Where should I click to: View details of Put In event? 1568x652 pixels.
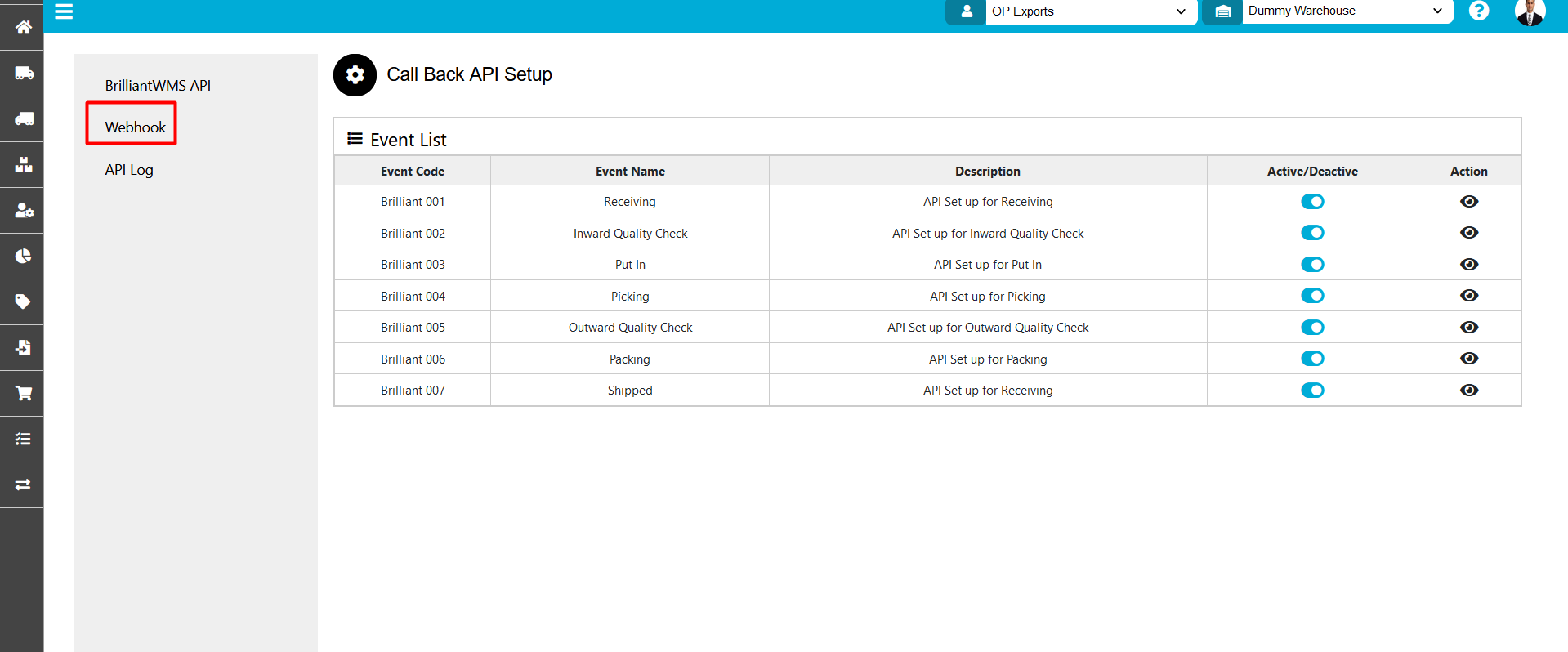(x=1468, y=265)
